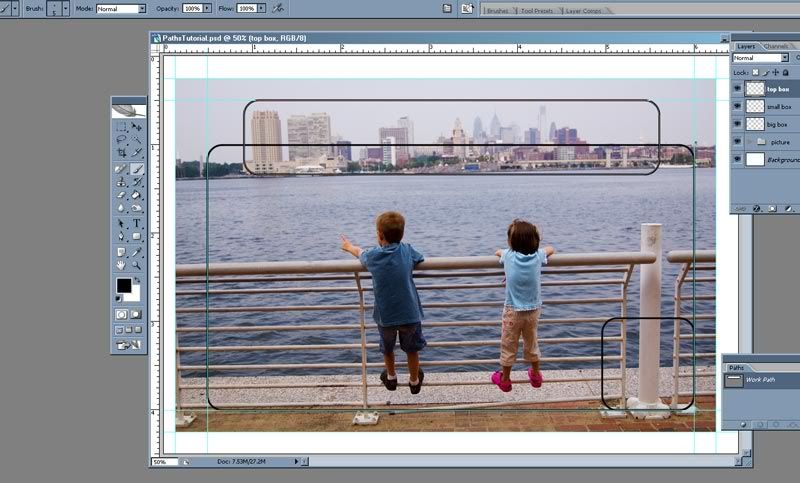Open the Brushes palette tab

click(497, 10)
